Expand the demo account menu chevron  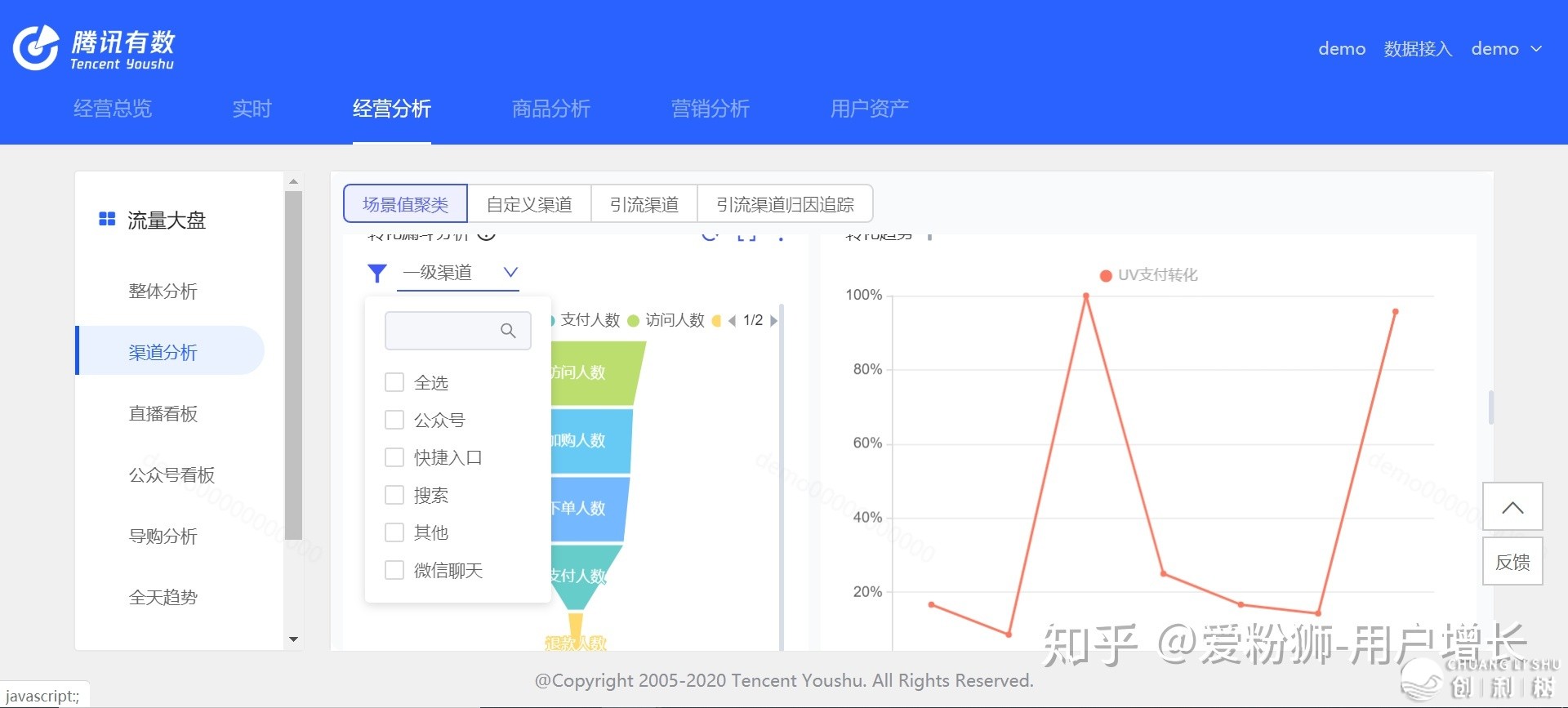coord(1536,49)
